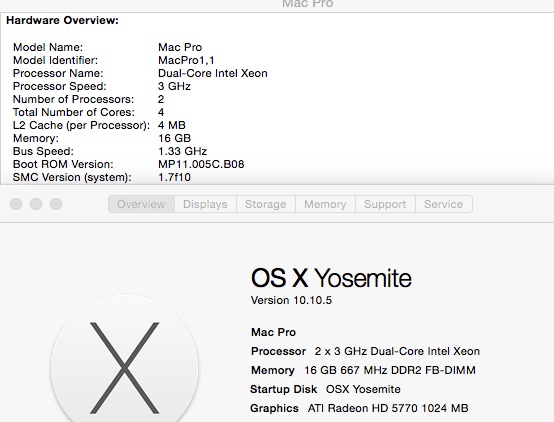Close the About This Mac window
The width and height of the screenshot is (554, 422).
(16, 204)
